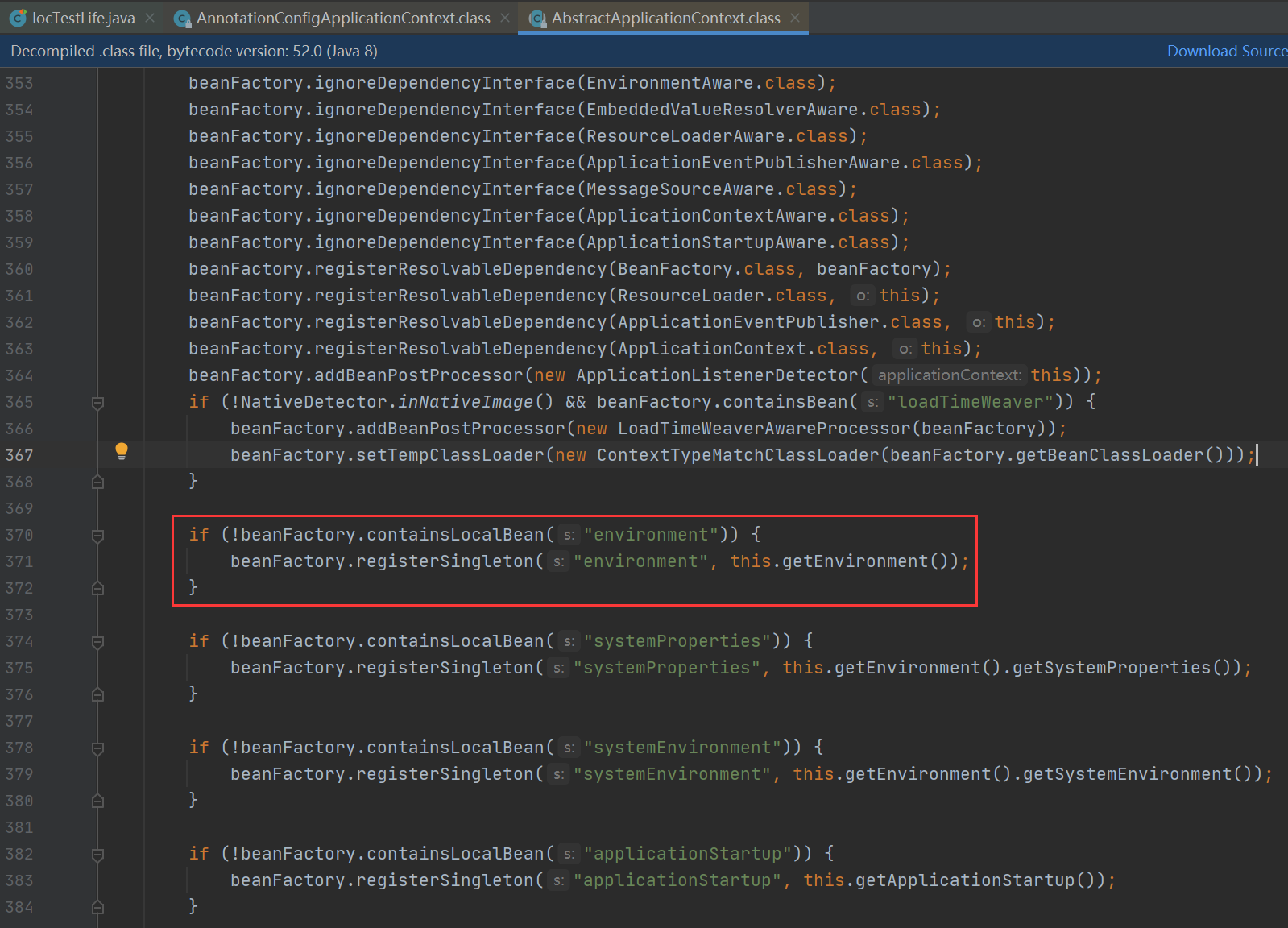Click line number 375 in the gutter

click(x=19, y=668)
